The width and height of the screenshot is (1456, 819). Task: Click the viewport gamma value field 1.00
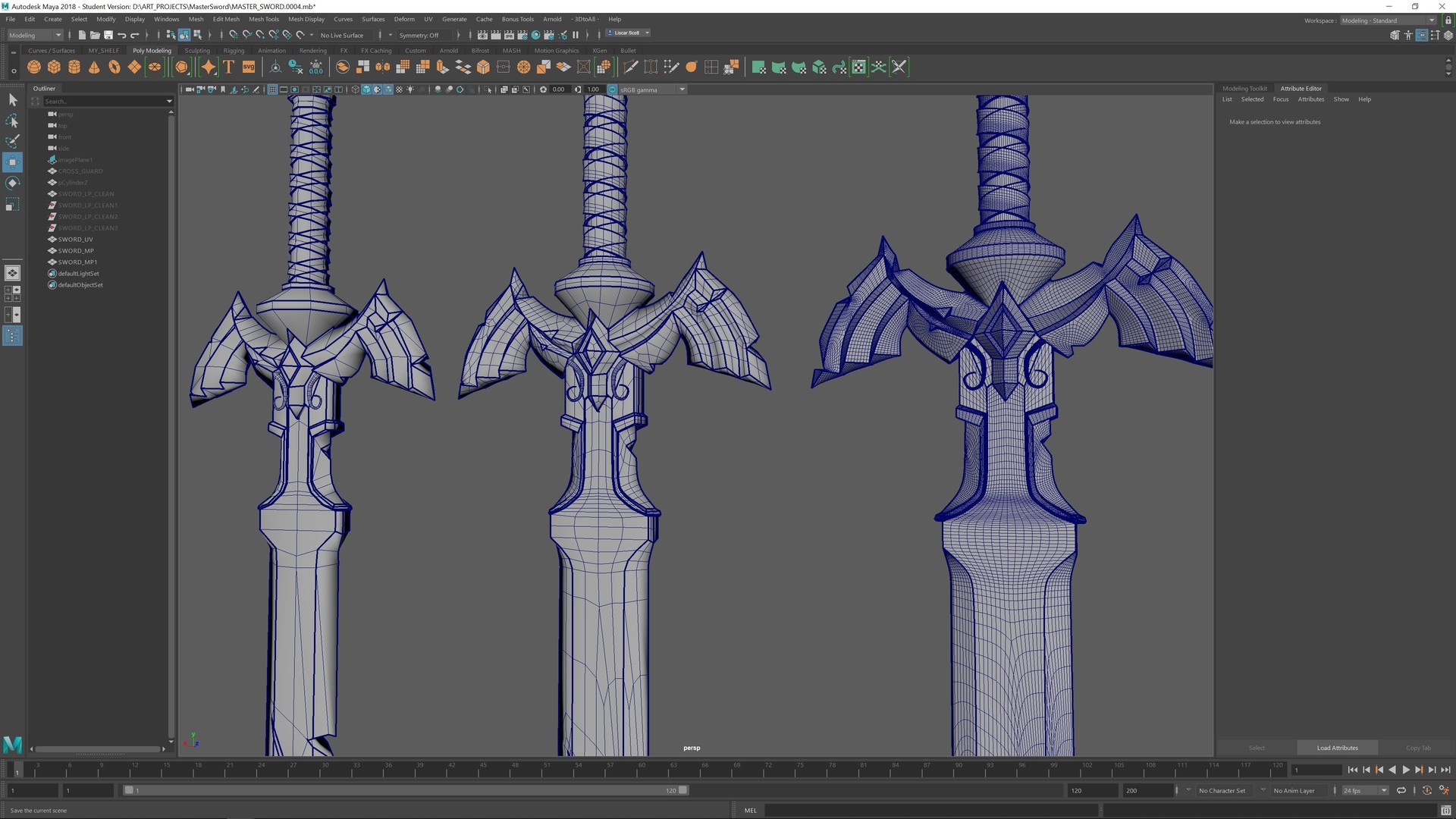(594, 89)
